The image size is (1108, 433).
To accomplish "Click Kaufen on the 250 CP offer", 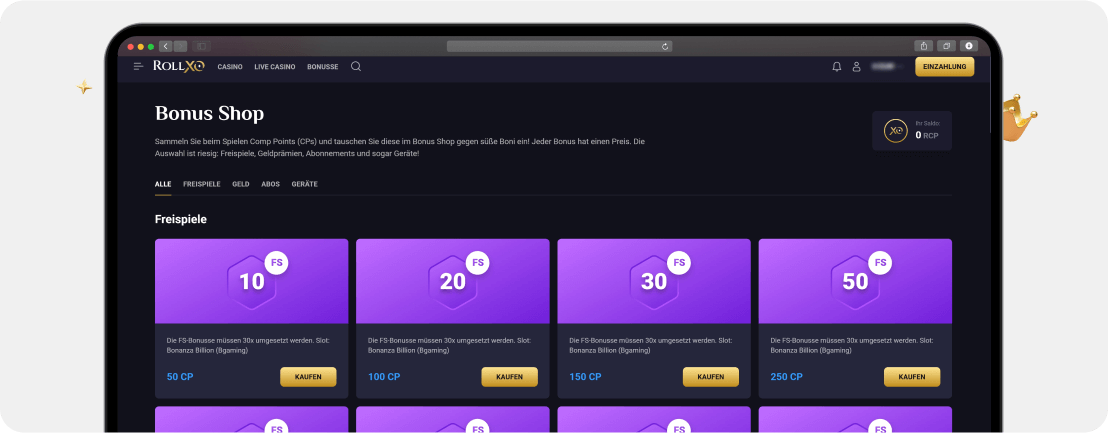I will click(x=911, y=377).
